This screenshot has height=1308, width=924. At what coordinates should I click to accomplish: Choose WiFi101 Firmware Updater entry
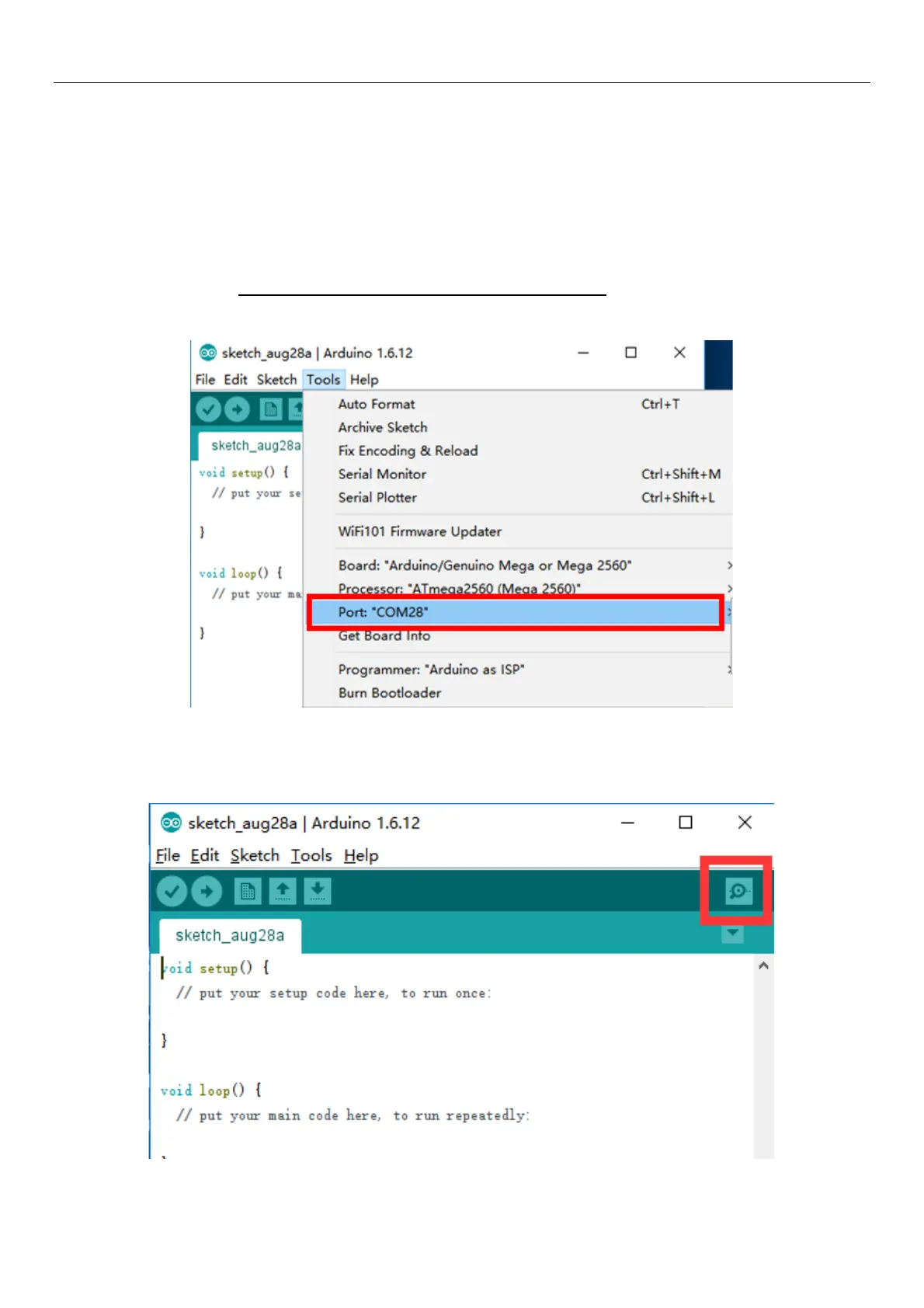(516, 531)
